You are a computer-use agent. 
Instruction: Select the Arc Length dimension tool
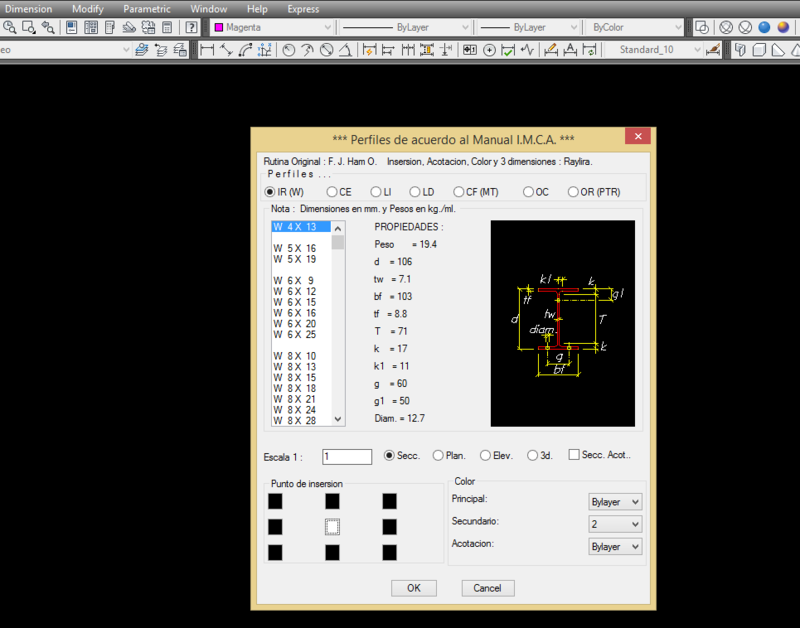[x=246, y=49]
